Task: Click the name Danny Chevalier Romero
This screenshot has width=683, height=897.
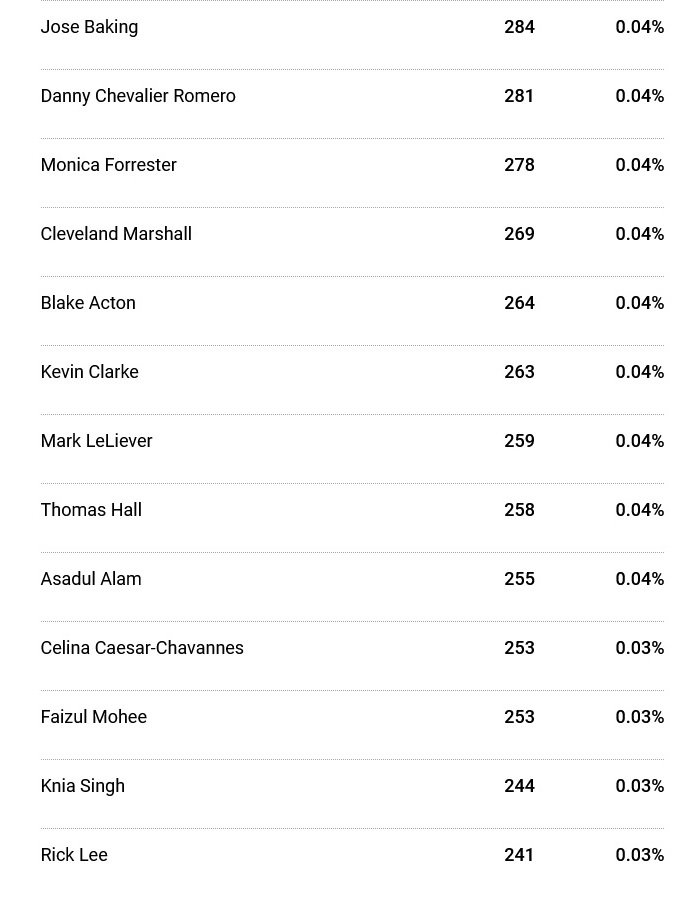Action: [x=138, y=96]
